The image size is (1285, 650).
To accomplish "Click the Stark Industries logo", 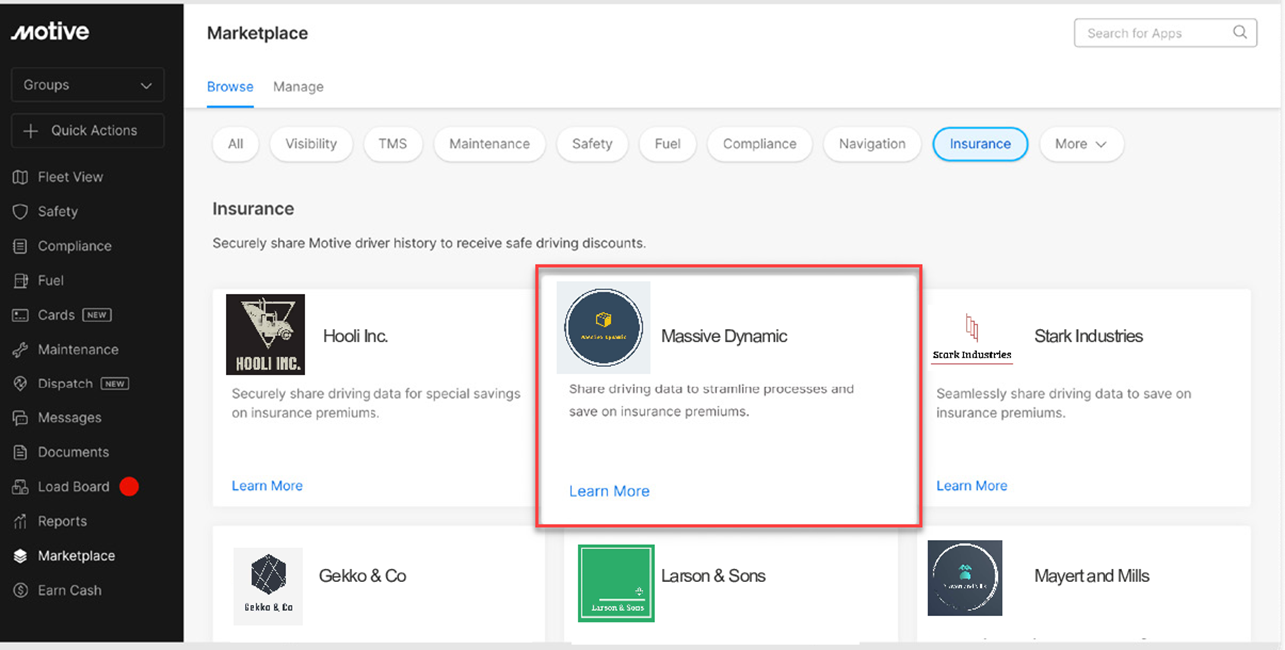I will pyautogui.click(x=971, y=338).
